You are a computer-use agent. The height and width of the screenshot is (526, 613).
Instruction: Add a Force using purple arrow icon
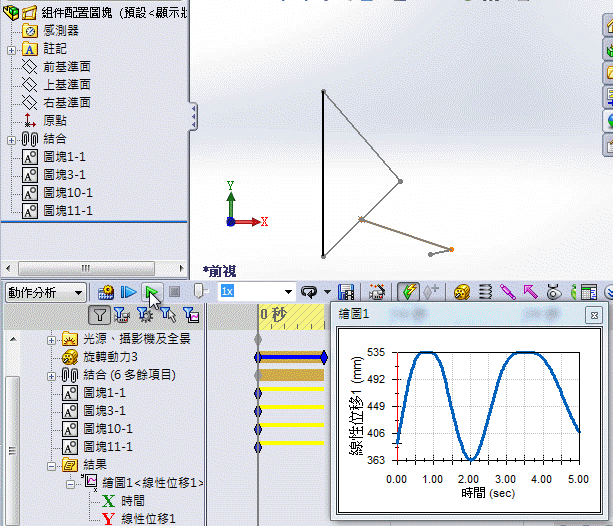click(530, 292)
